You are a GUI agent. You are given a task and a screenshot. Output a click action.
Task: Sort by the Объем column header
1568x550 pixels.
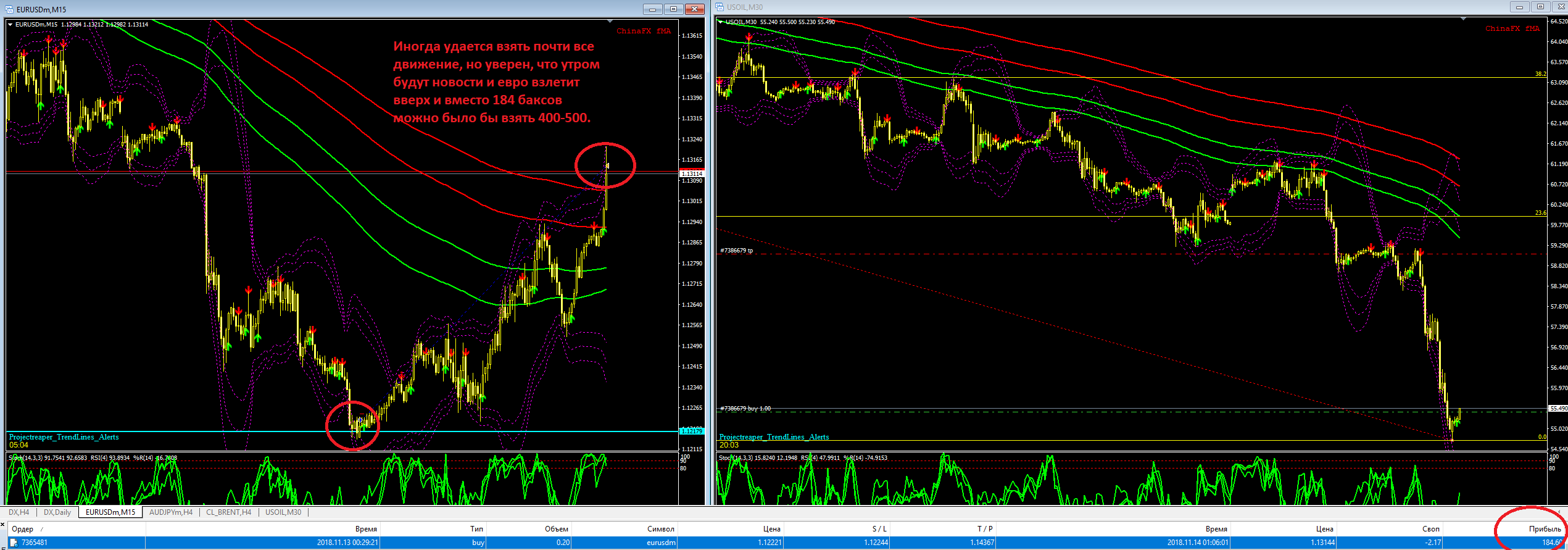(x=529, y=529)
